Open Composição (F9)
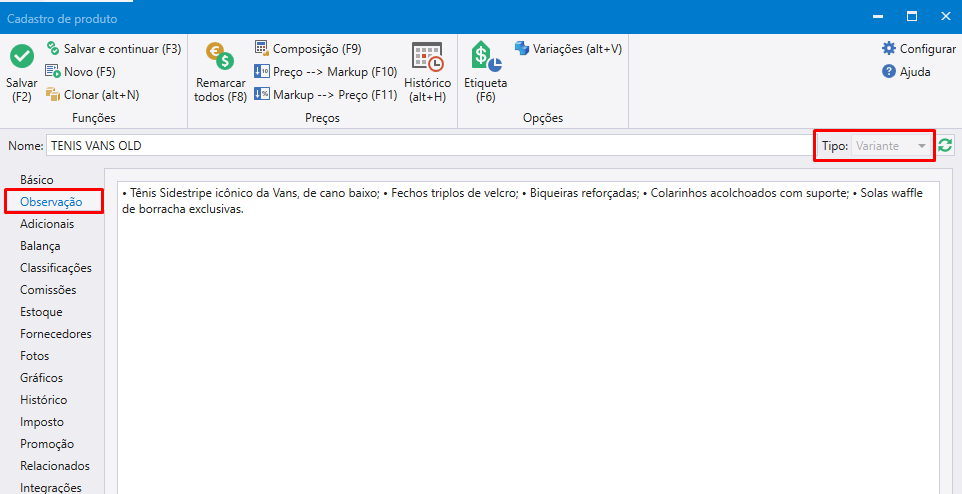Viewport: 962px width, 494px height. pyautogui.click(x=308, y=48)
